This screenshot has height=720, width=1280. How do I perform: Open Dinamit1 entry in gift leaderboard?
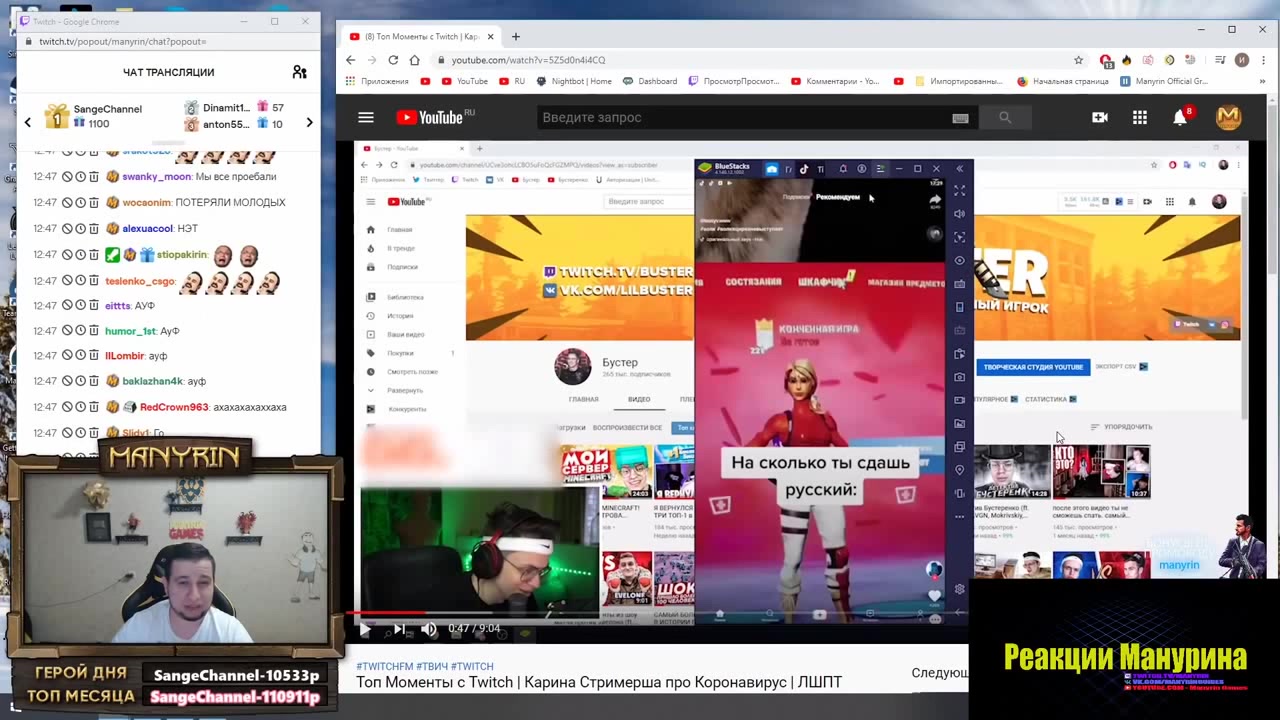tap(226, 108)
